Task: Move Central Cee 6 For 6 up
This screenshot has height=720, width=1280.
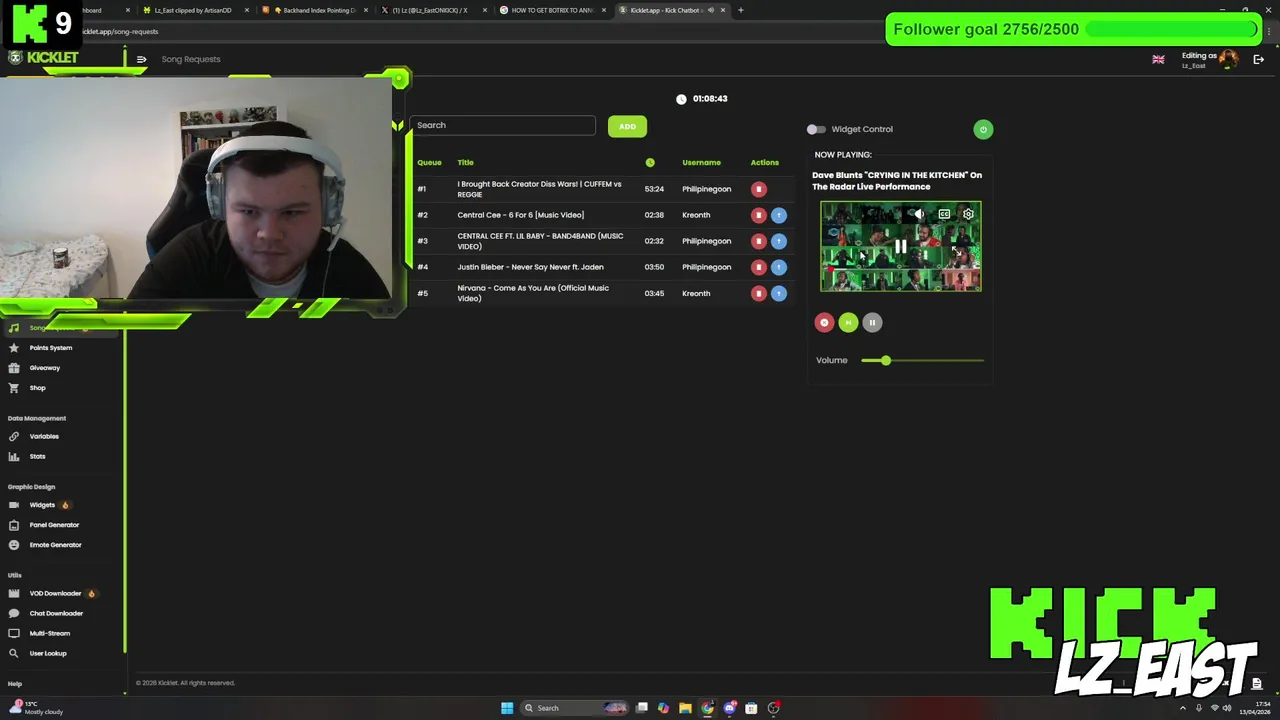Action: click(x=779, y=215)
